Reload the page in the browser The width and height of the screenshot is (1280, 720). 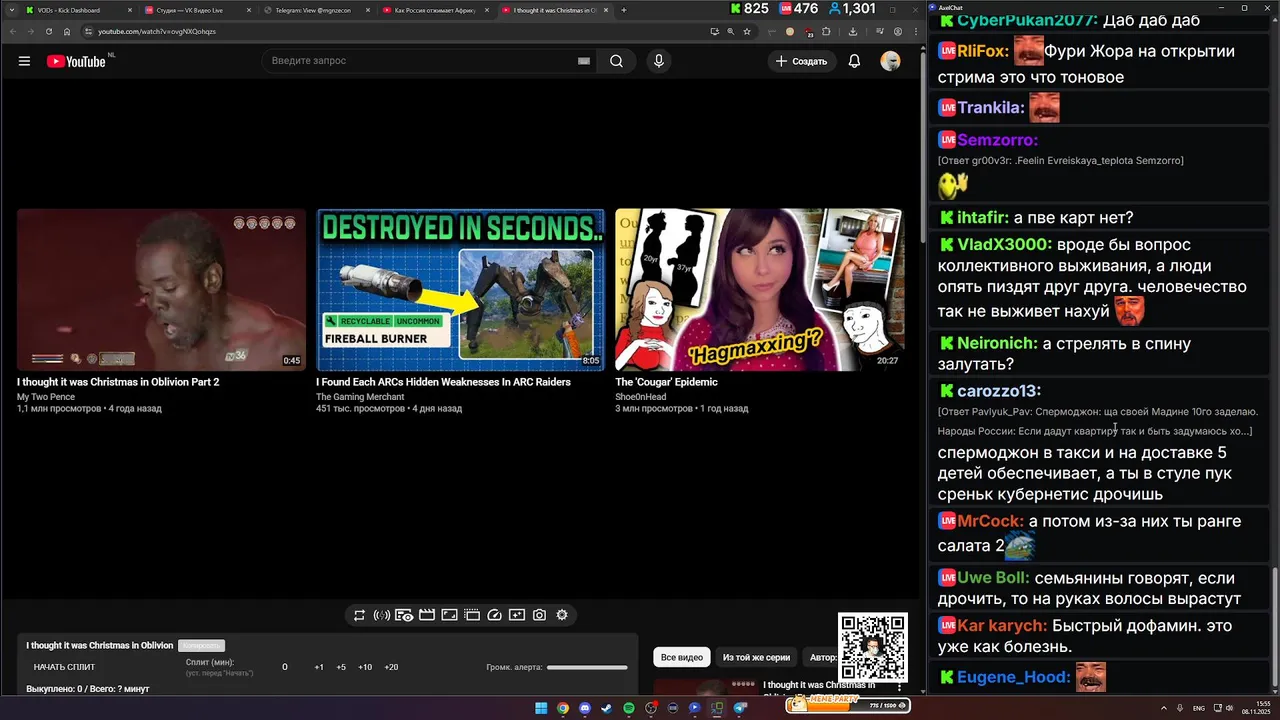pos(49,31)
